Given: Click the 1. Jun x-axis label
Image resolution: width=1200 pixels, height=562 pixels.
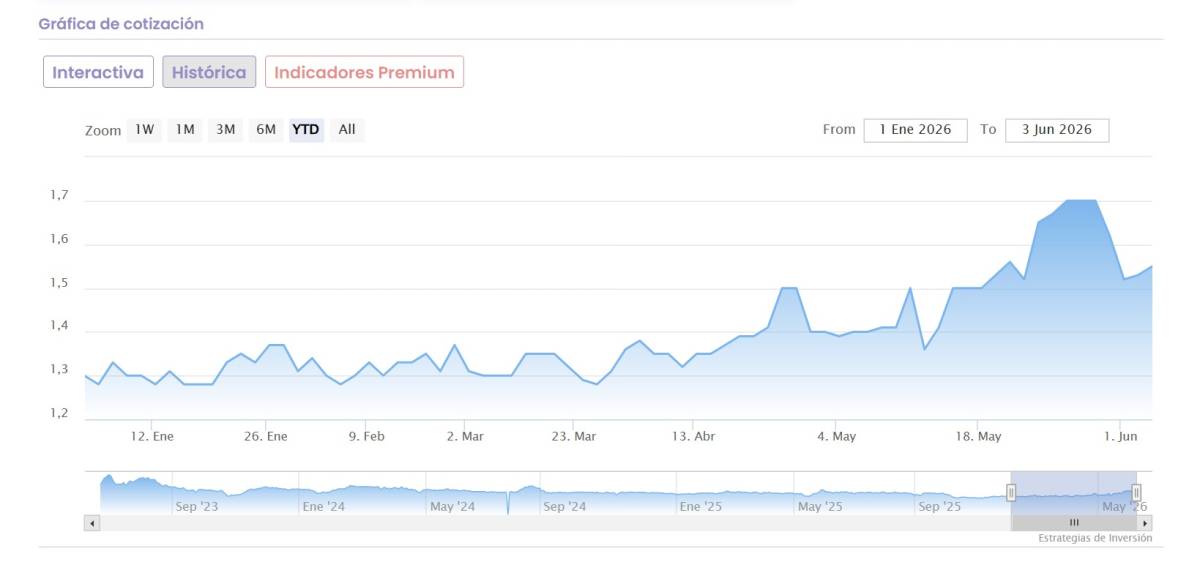Looking at the screenshot, I should click(x=1119, y=436).
